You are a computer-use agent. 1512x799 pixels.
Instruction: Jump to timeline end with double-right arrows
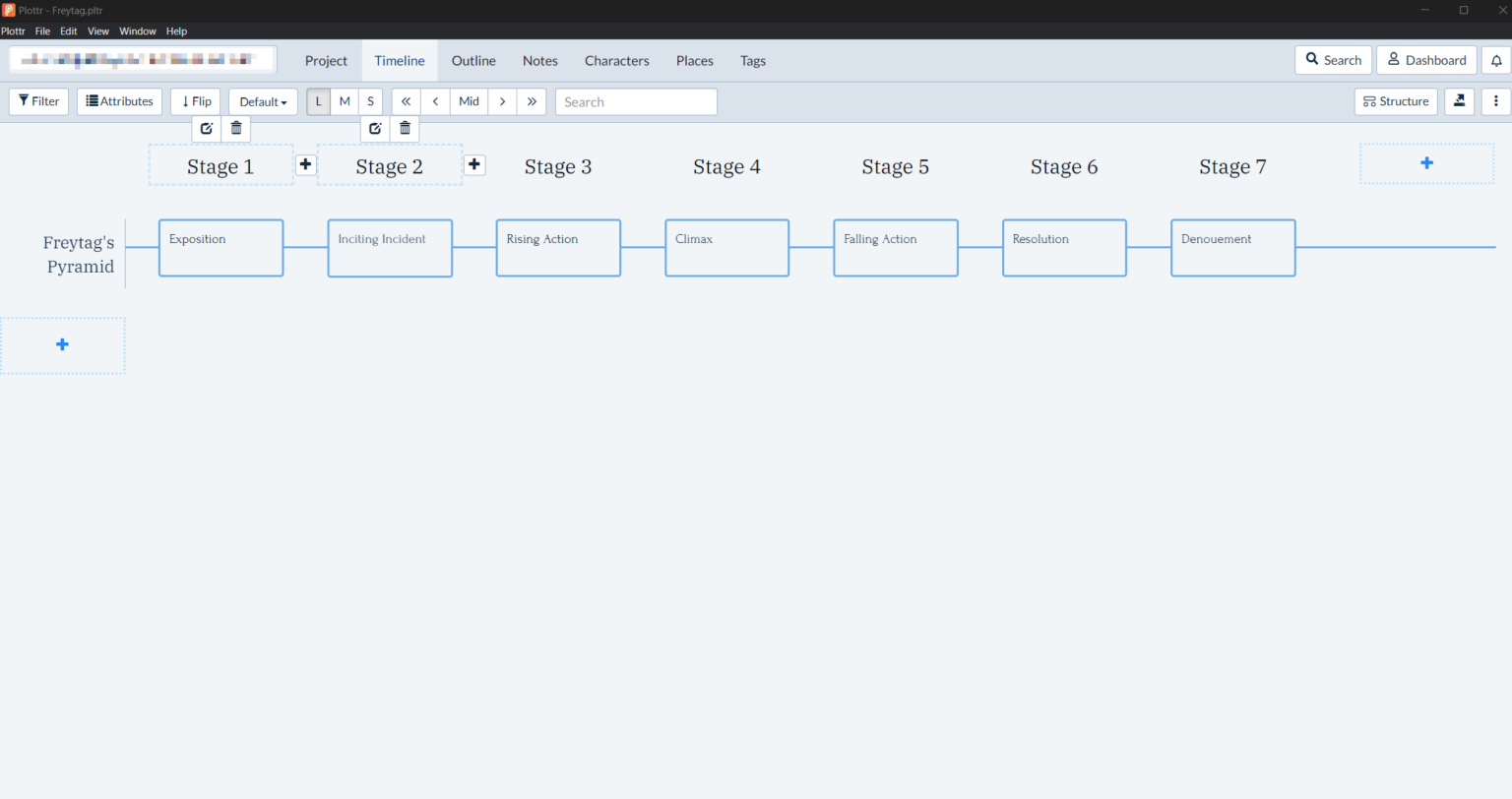532,101
